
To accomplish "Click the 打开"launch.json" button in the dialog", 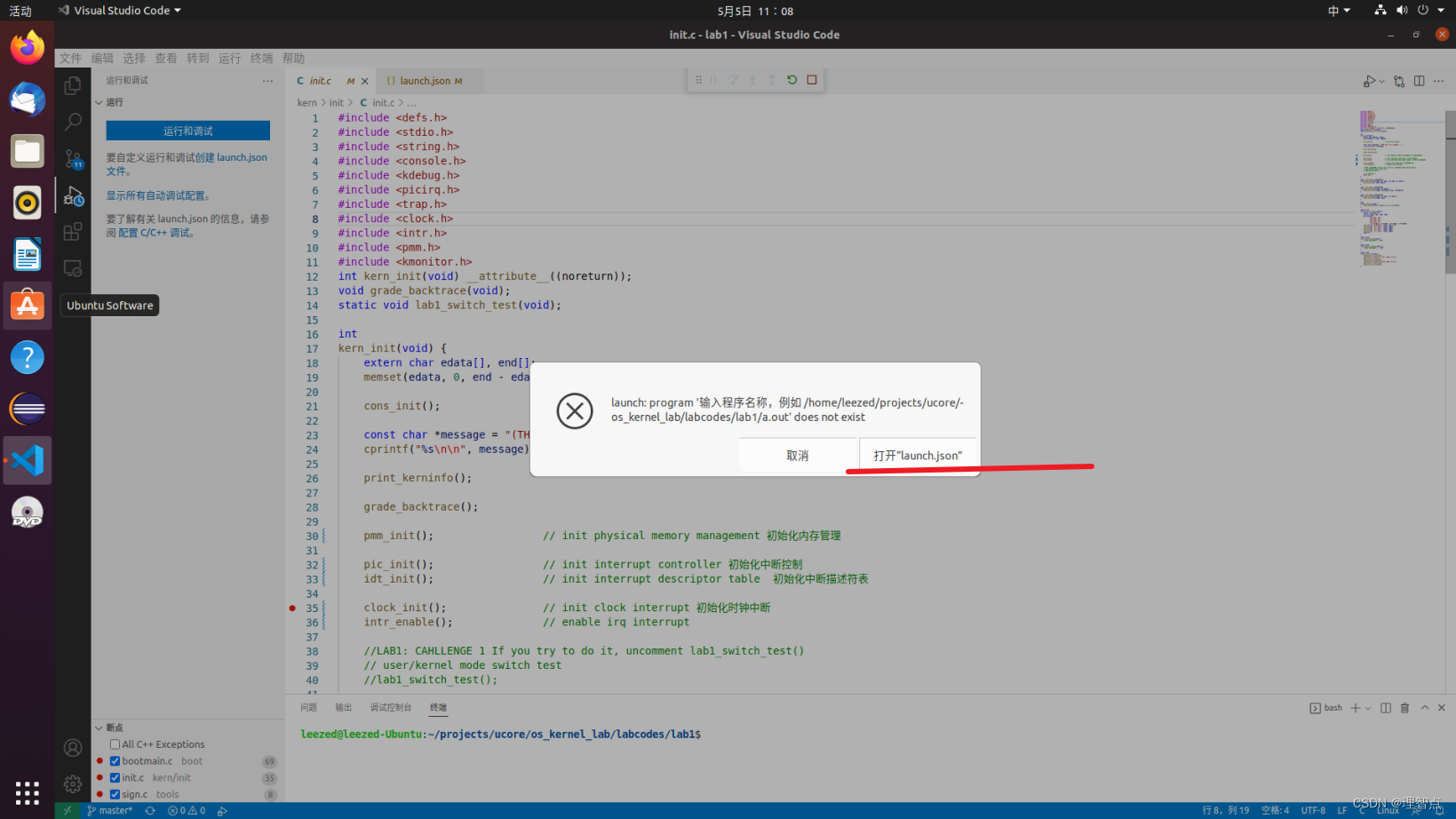I will 917,455.
